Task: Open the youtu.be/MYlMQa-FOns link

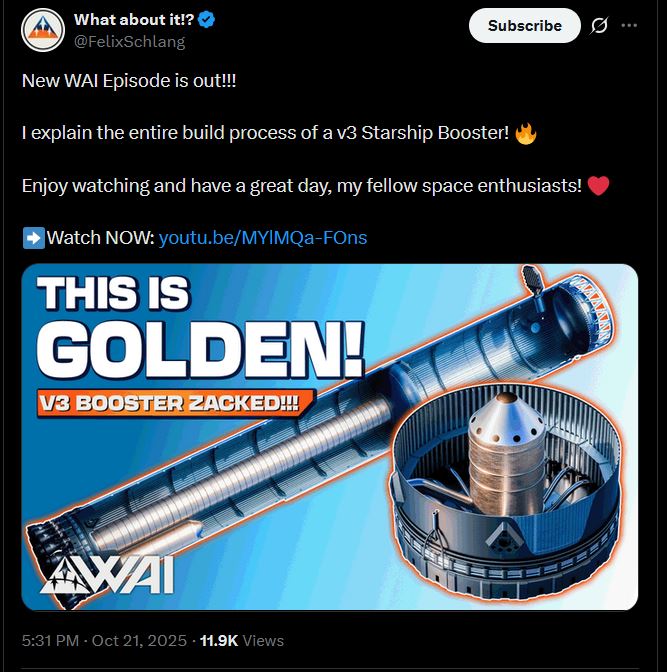Action: point(263,237)
